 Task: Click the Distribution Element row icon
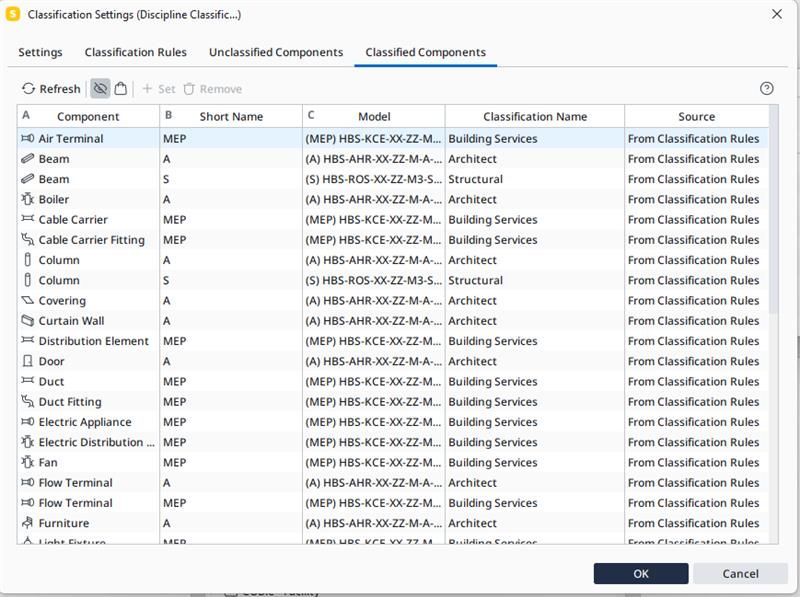tap(28, 340)
